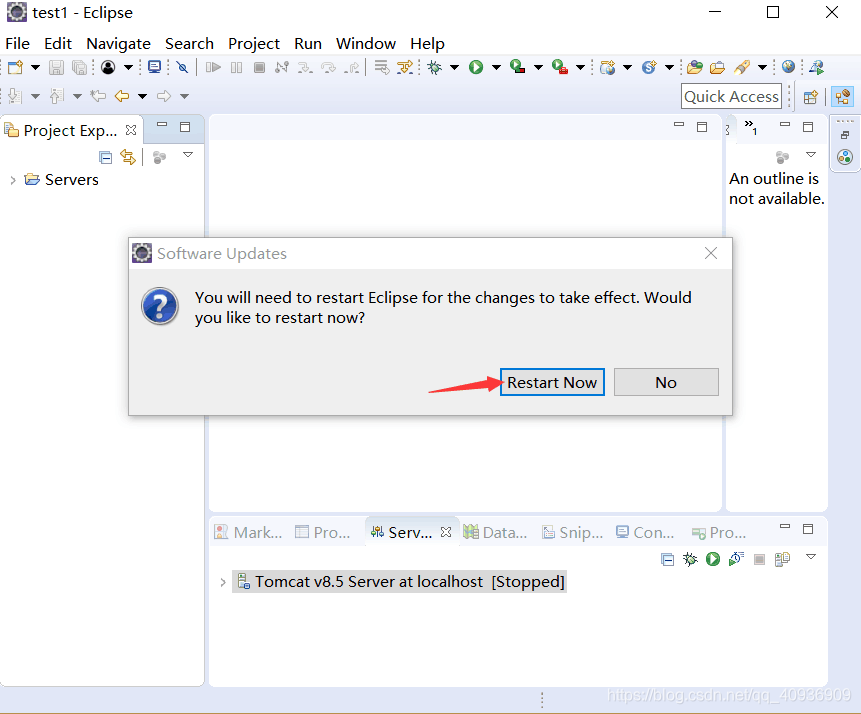Viewport: 861px width, 714px height.
Task: Click the Coverage run icon
Action: point(517,67)
